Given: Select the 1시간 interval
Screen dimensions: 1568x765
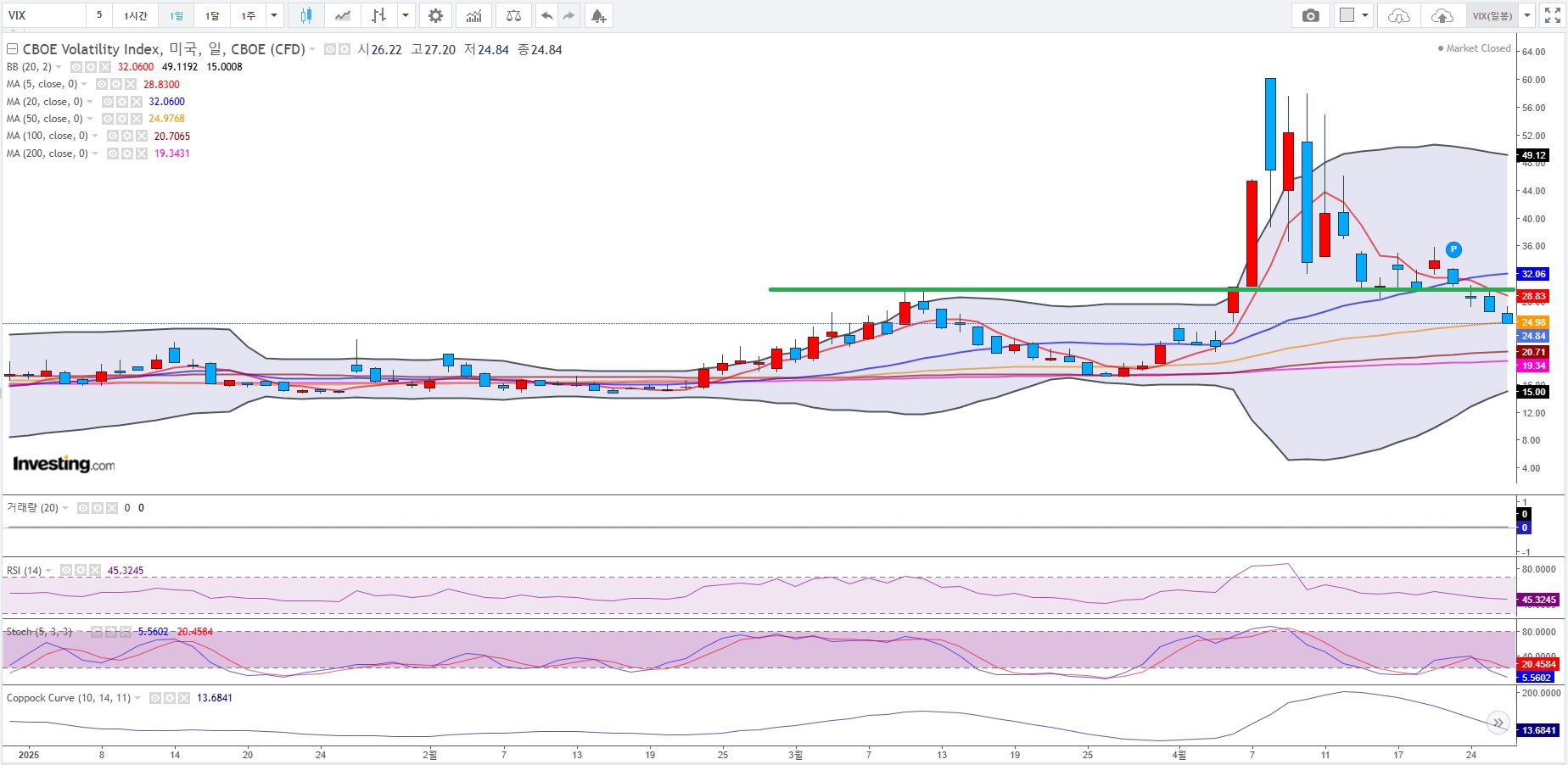Looking at the screenshot, I should point(136,15).
